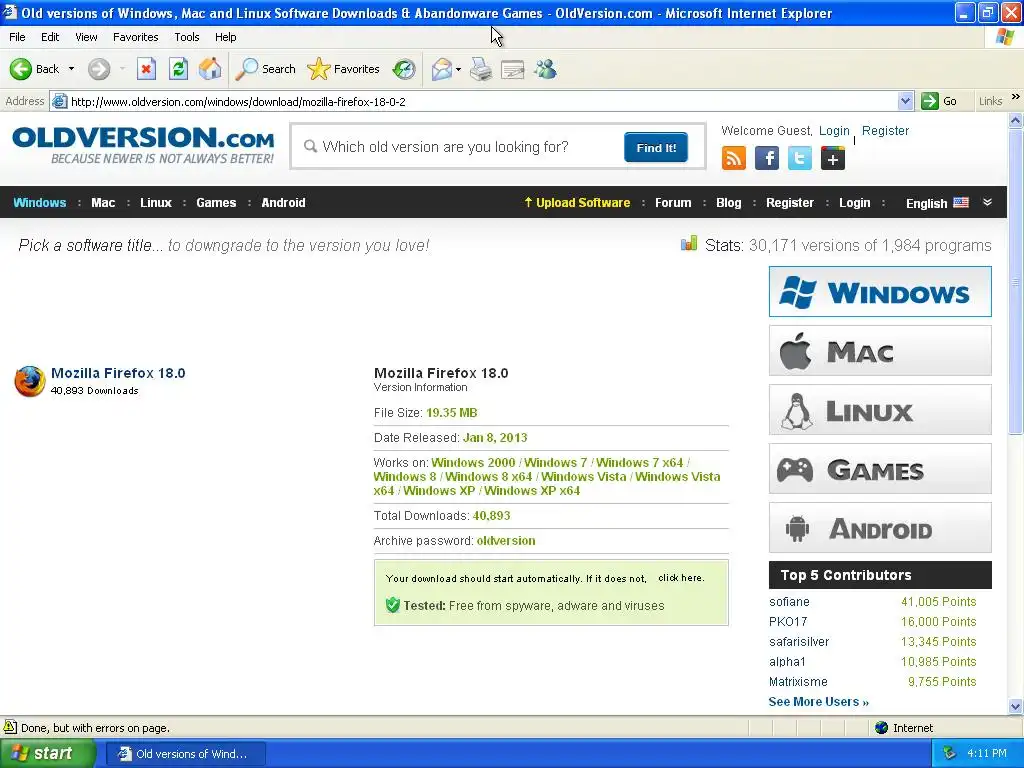This screenshot has width=1024, height=768.
Task: Click the Home house icon
Action: point(210,69)
